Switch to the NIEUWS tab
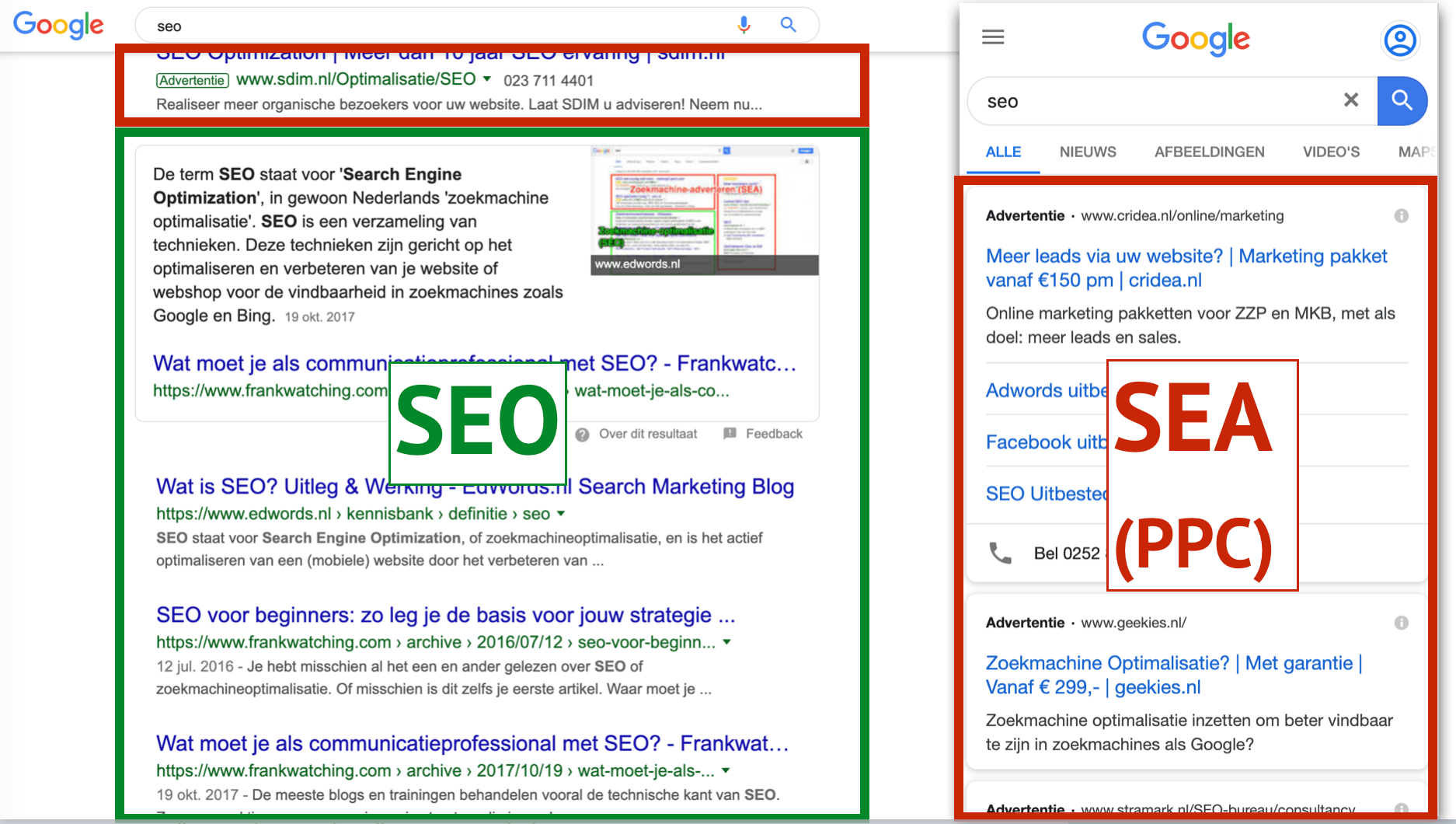Image resolution: width=1456 pixels, height=824 pixels. point(1088,152)
